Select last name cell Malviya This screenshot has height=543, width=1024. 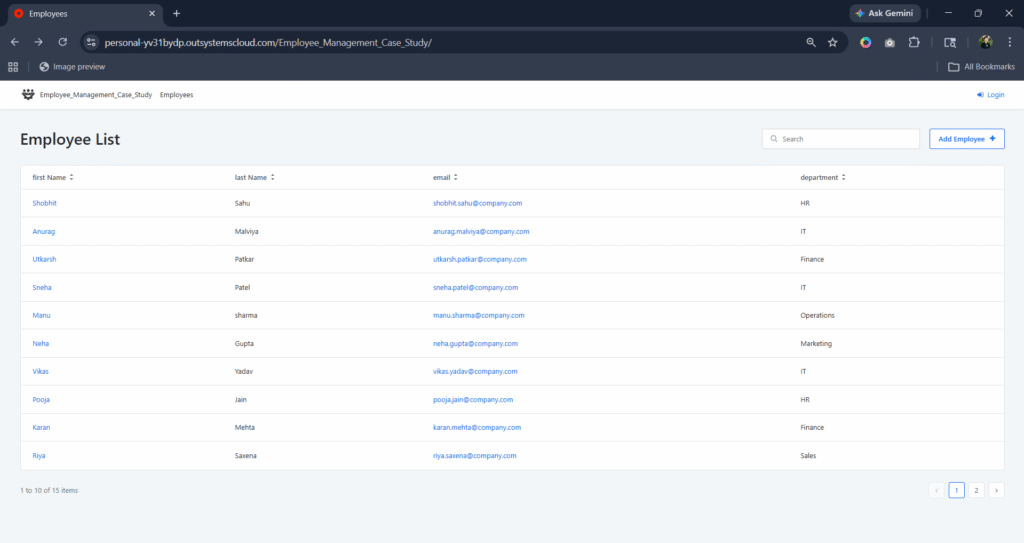(246, 231)
